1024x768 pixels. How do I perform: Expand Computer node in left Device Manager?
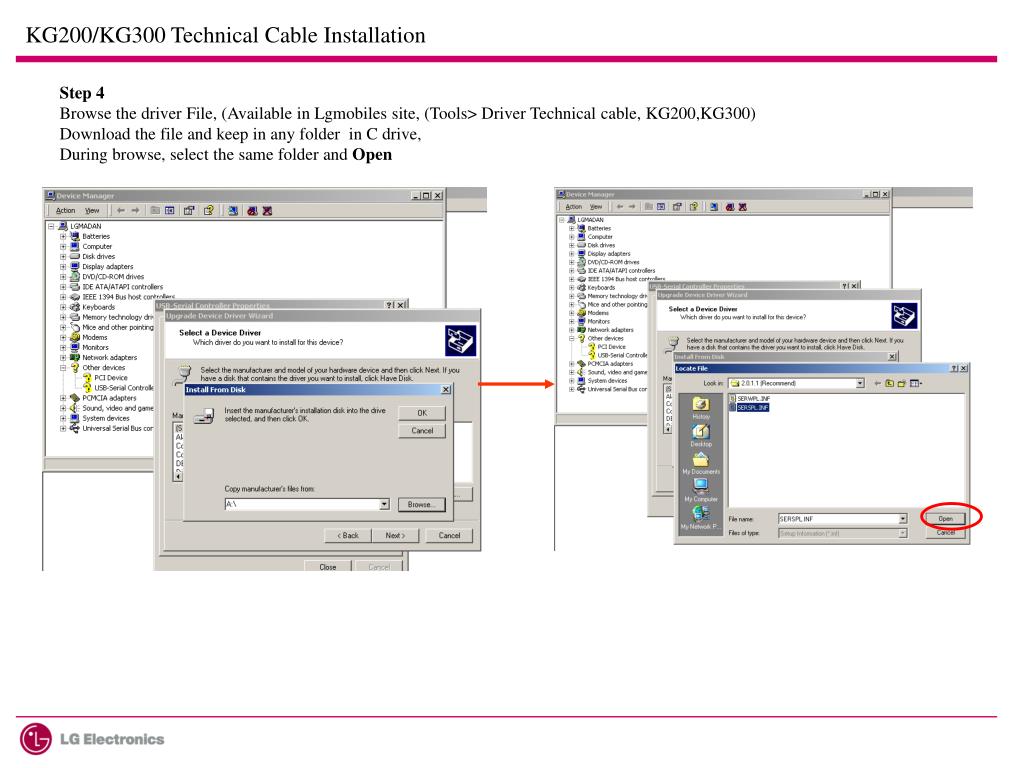click(x=63, y=246)
